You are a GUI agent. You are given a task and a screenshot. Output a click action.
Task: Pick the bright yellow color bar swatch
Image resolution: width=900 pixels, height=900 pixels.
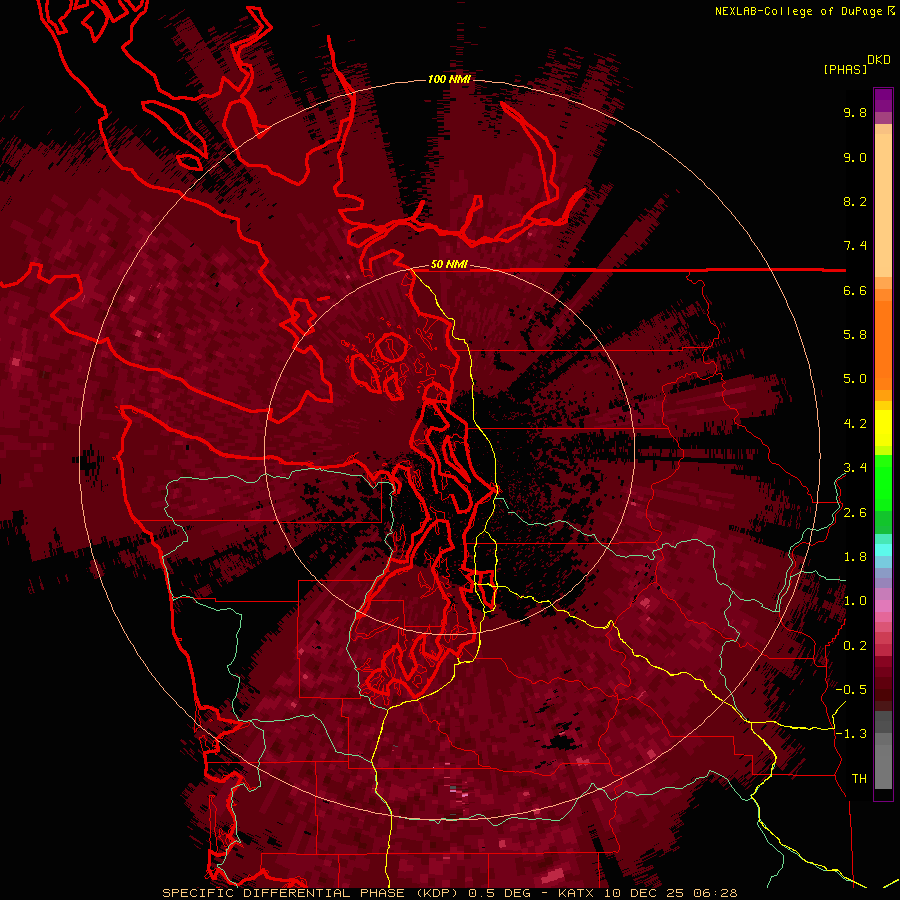883,428
